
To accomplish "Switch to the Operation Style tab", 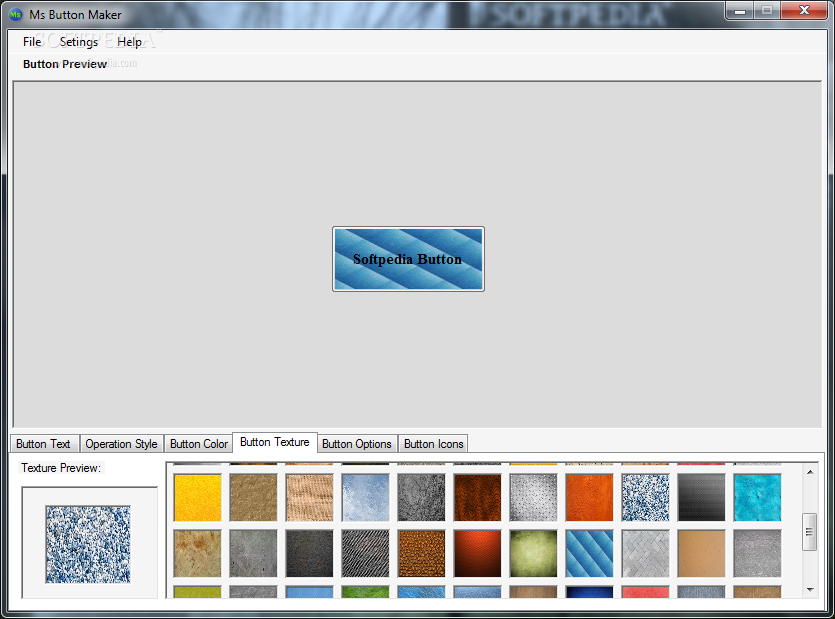I will click(121, 444).
